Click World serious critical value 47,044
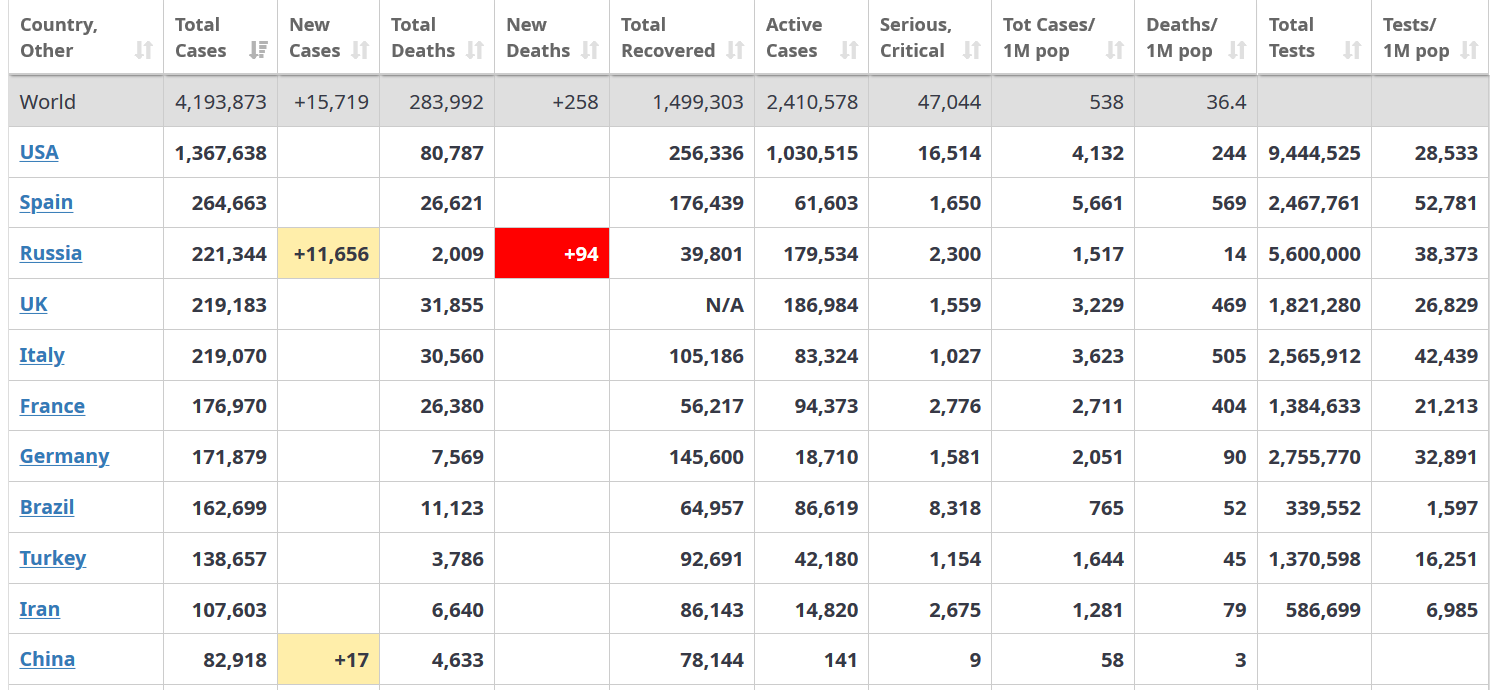The height and width of the screenshot is (690, 1490). pyautogui.click(x=948, y=102)
